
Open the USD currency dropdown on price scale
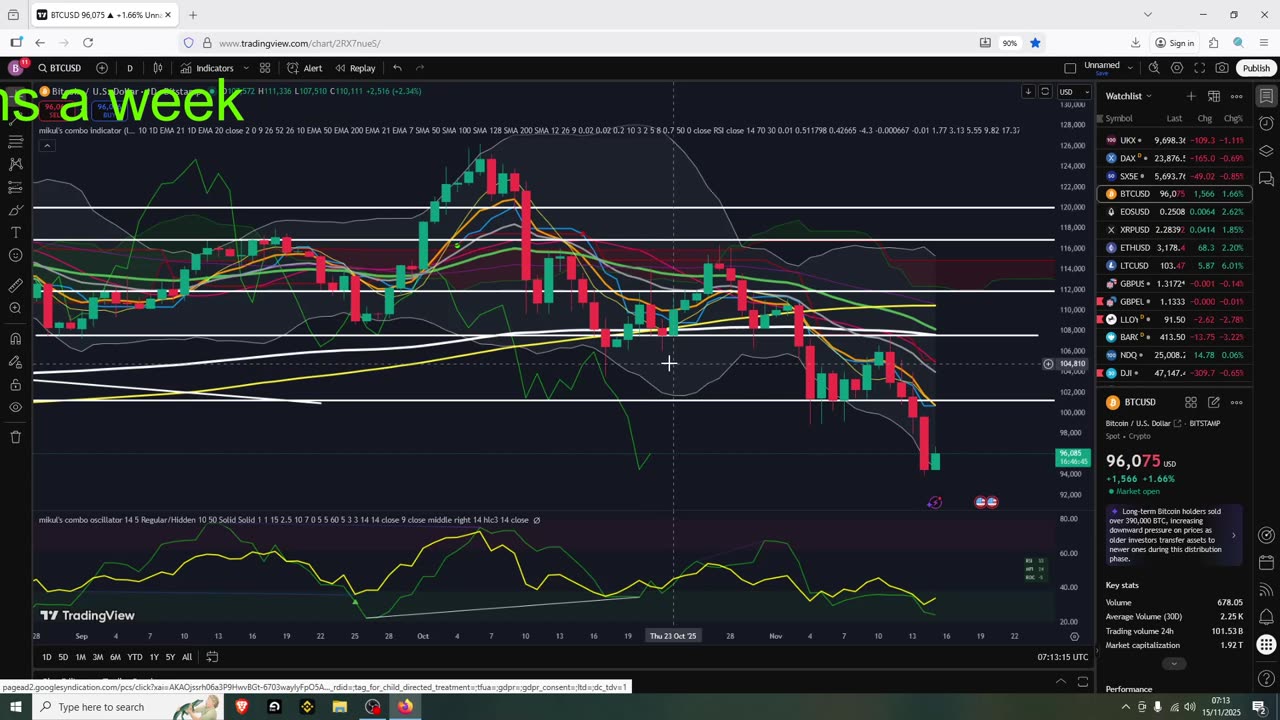point(1074,92)
